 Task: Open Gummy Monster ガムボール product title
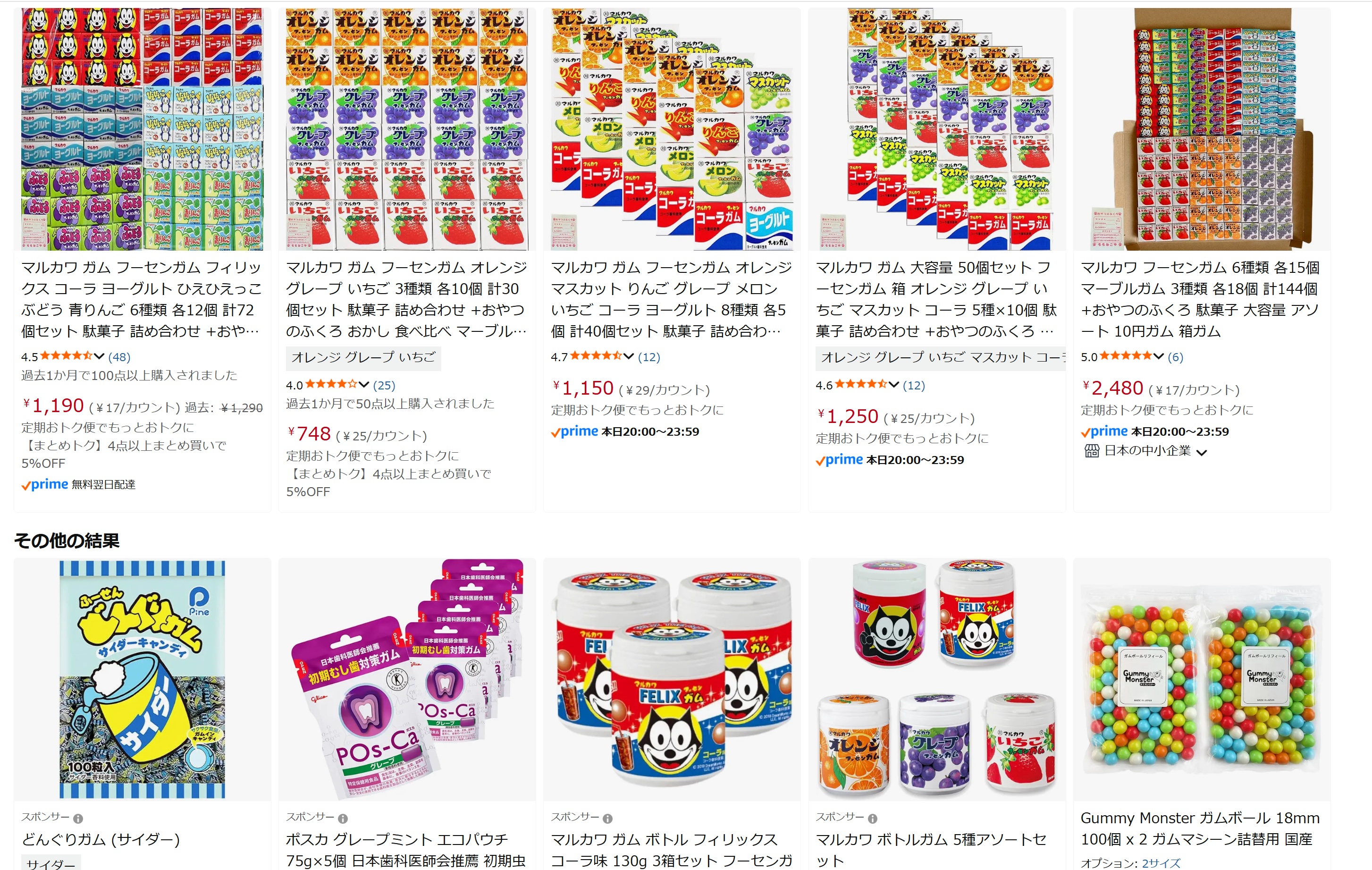click(x=1200, y=828)
